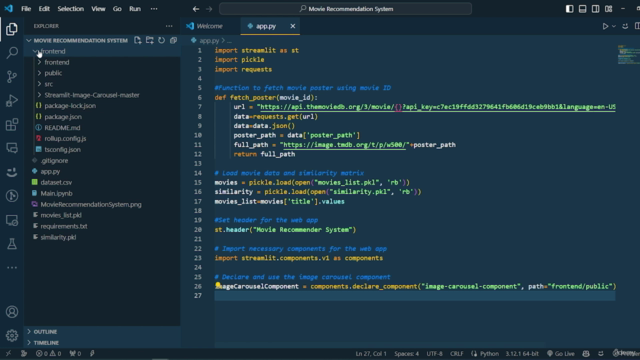Collapse the top-level frontend folder
640x360 pixels.
[x=53, y=51]
